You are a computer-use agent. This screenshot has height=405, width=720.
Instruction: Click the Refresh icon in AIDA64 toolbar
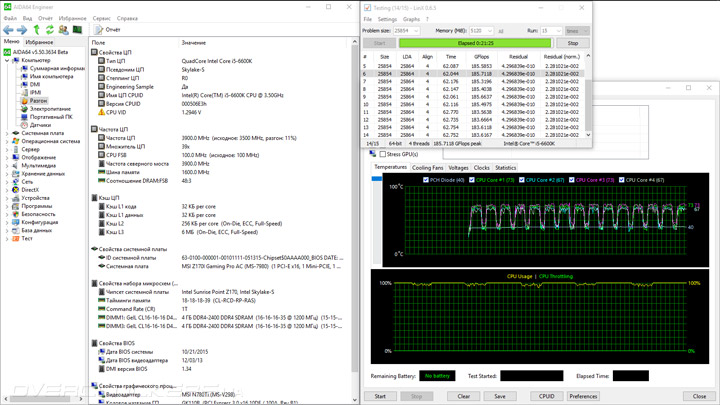[x=50, y=30]
